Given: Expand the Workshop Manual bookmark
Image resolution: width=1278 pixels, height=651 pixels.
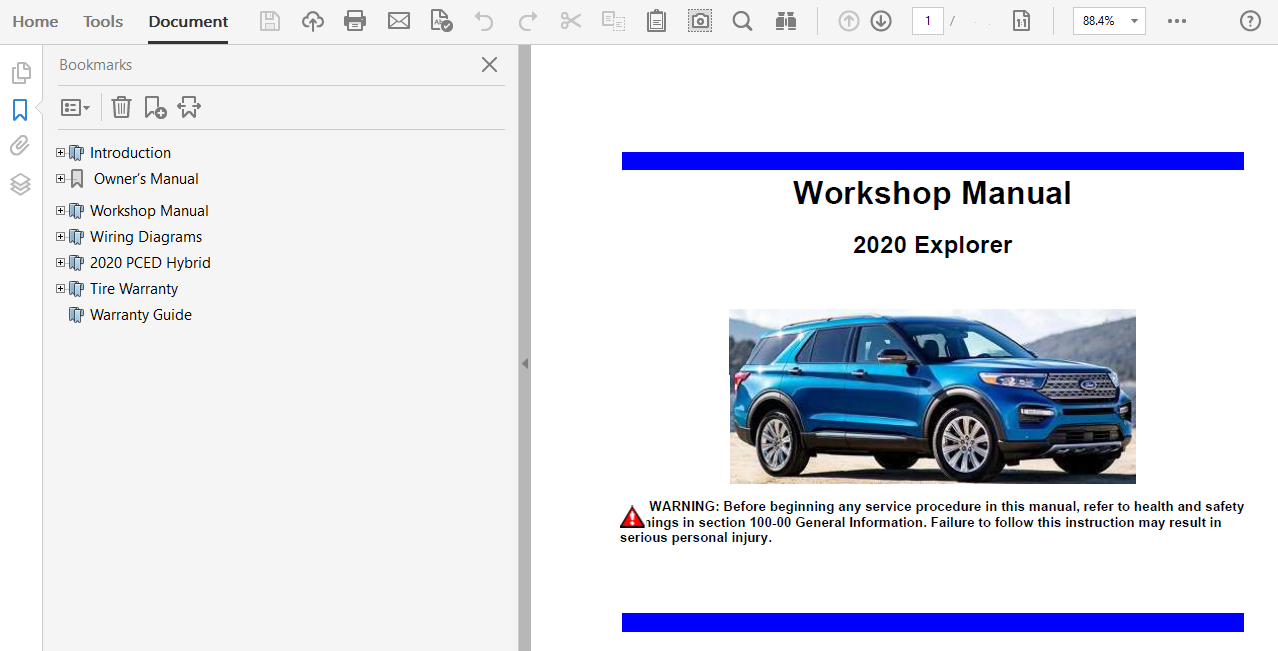Looking at the screenshot, I should 61,211.
